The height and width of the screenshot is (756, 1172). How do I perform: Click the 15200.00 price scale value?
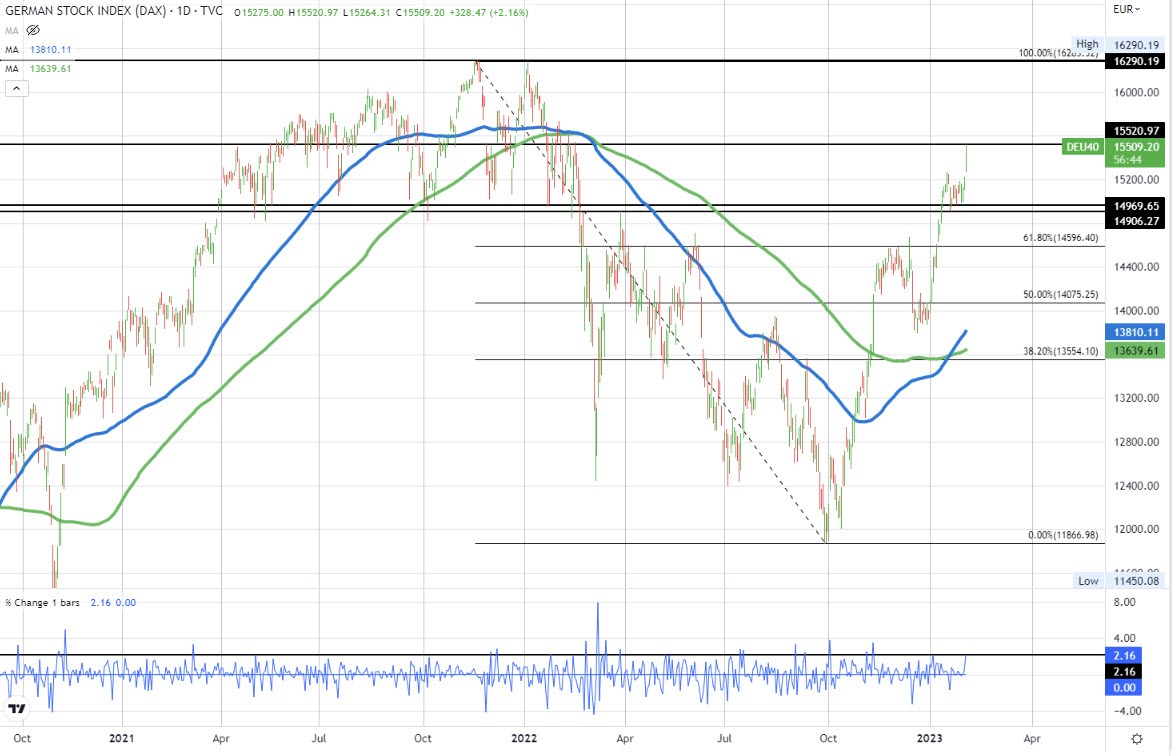(1137, 179)
